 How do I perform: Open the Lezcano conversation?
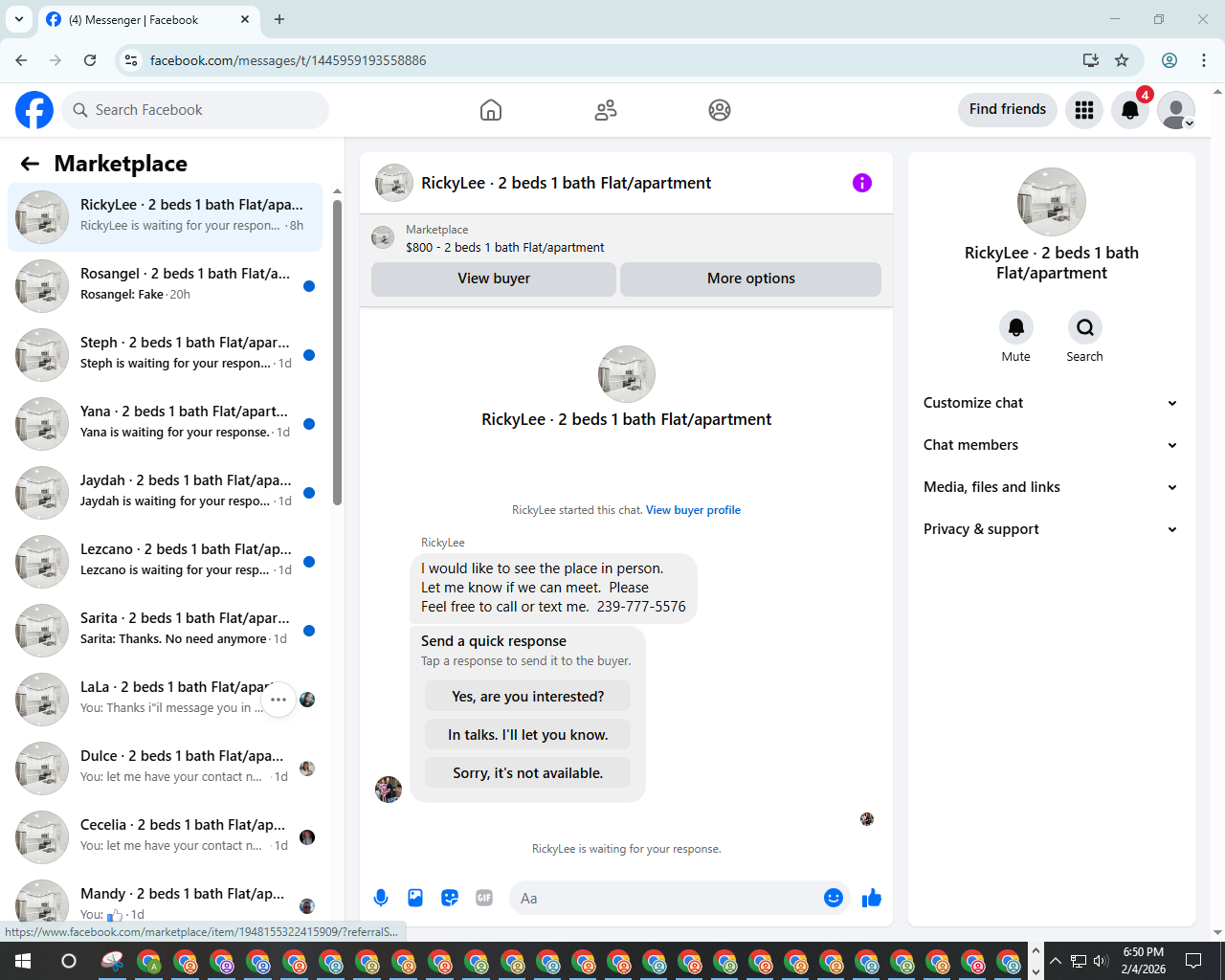coord(166,562)
